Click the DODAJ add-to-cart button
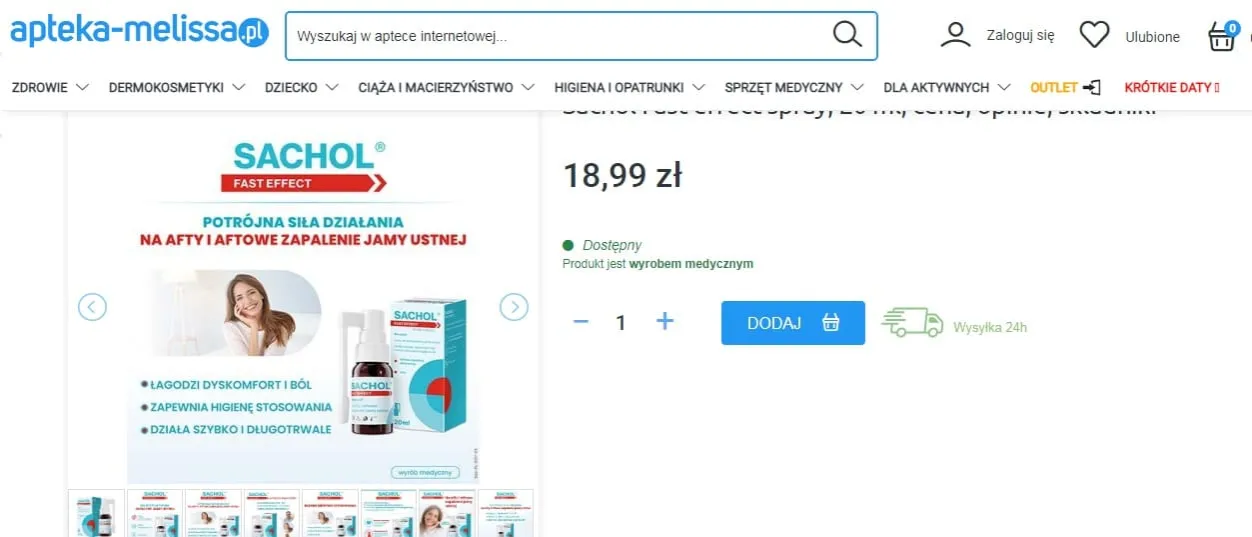1252x537 pixels. point(793,323)
